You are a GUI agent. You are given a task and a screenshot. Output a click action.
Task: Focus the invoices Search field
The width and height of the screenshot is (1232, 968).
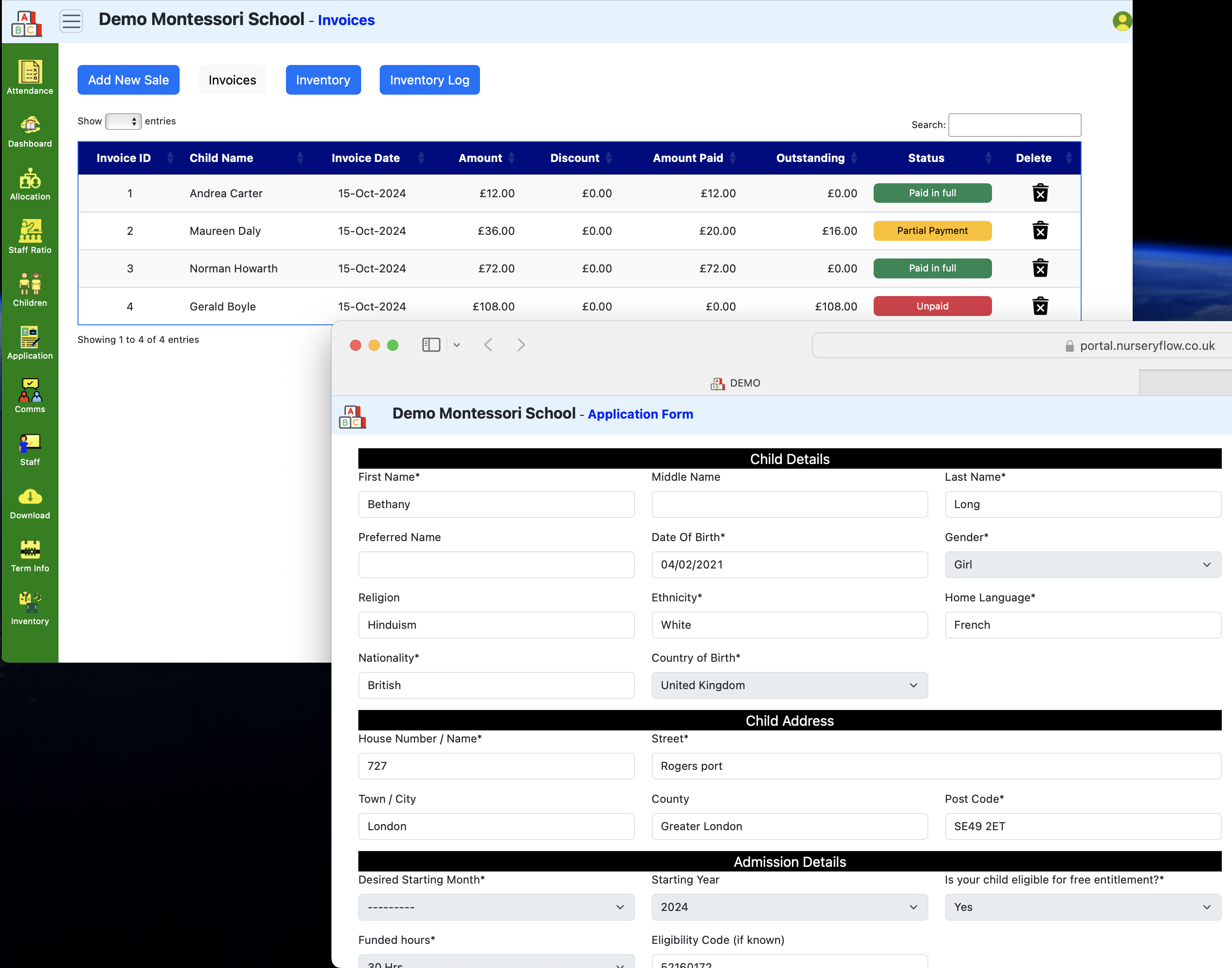coord(1014,125)
